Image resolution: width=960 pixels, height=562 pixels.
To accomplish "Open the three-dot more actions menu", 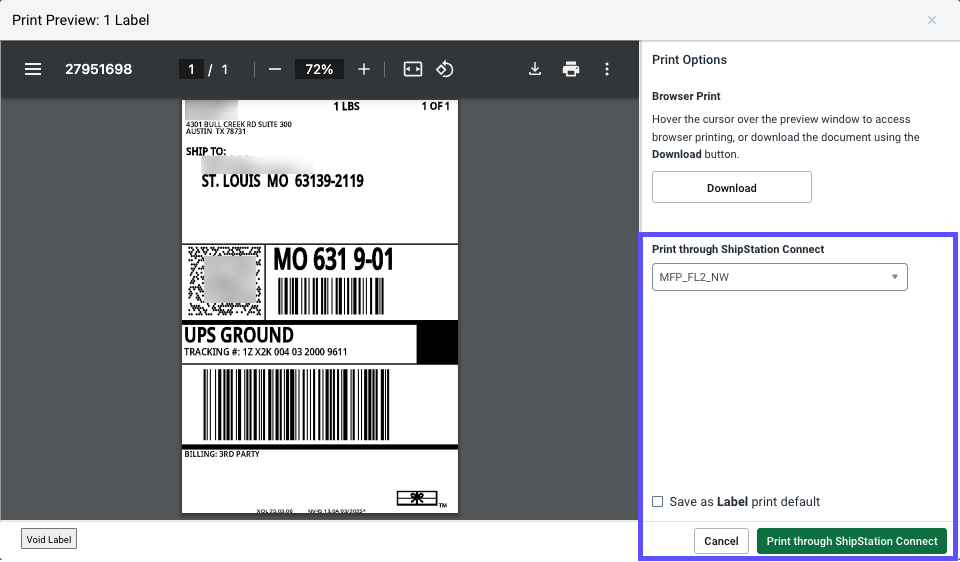I will [607, 69].
